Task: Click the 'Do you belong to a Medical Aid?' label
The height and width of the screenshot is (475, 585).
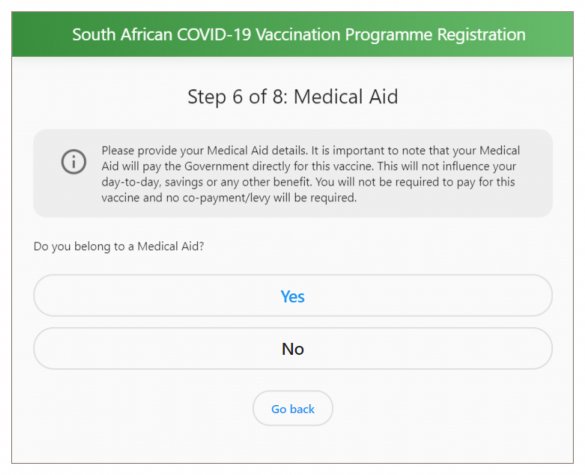Action: click(x=119, y=247)
